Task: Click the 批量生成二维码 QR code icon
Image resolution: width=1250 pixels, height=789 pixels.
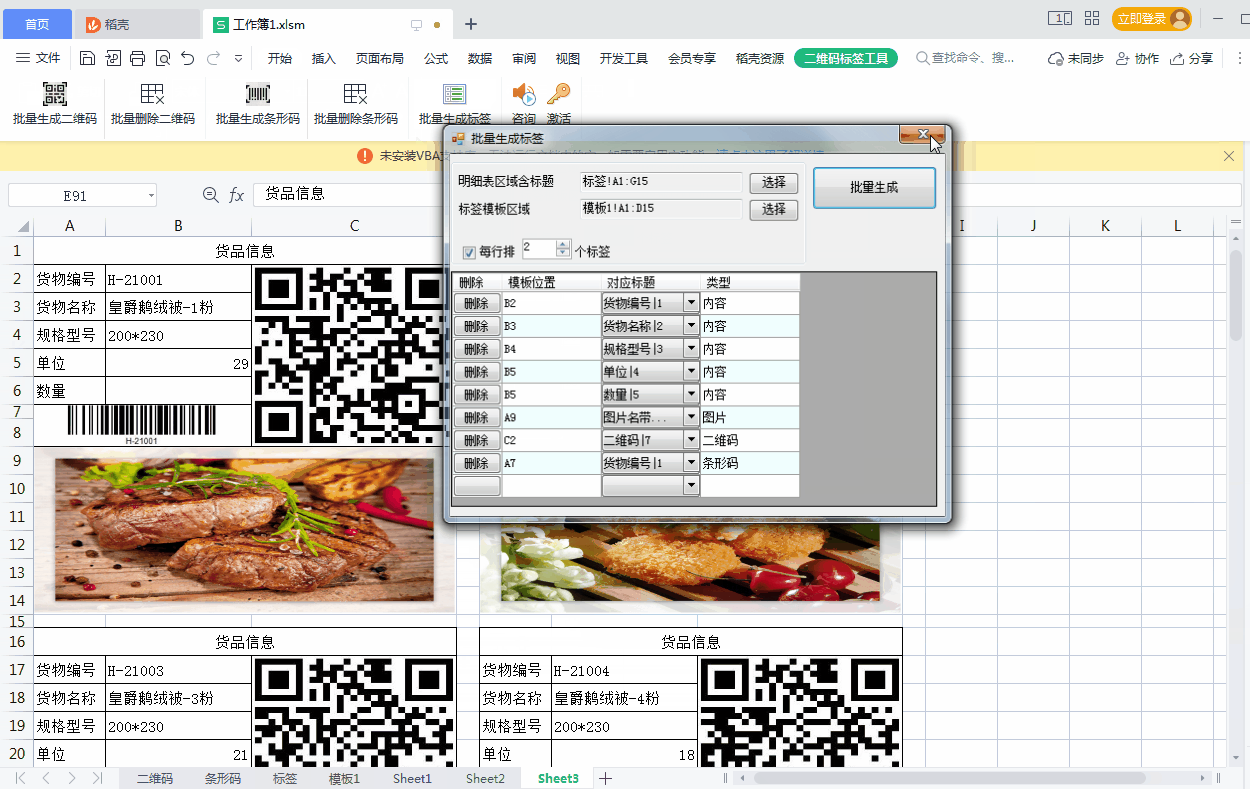Action: pos(55,95)
